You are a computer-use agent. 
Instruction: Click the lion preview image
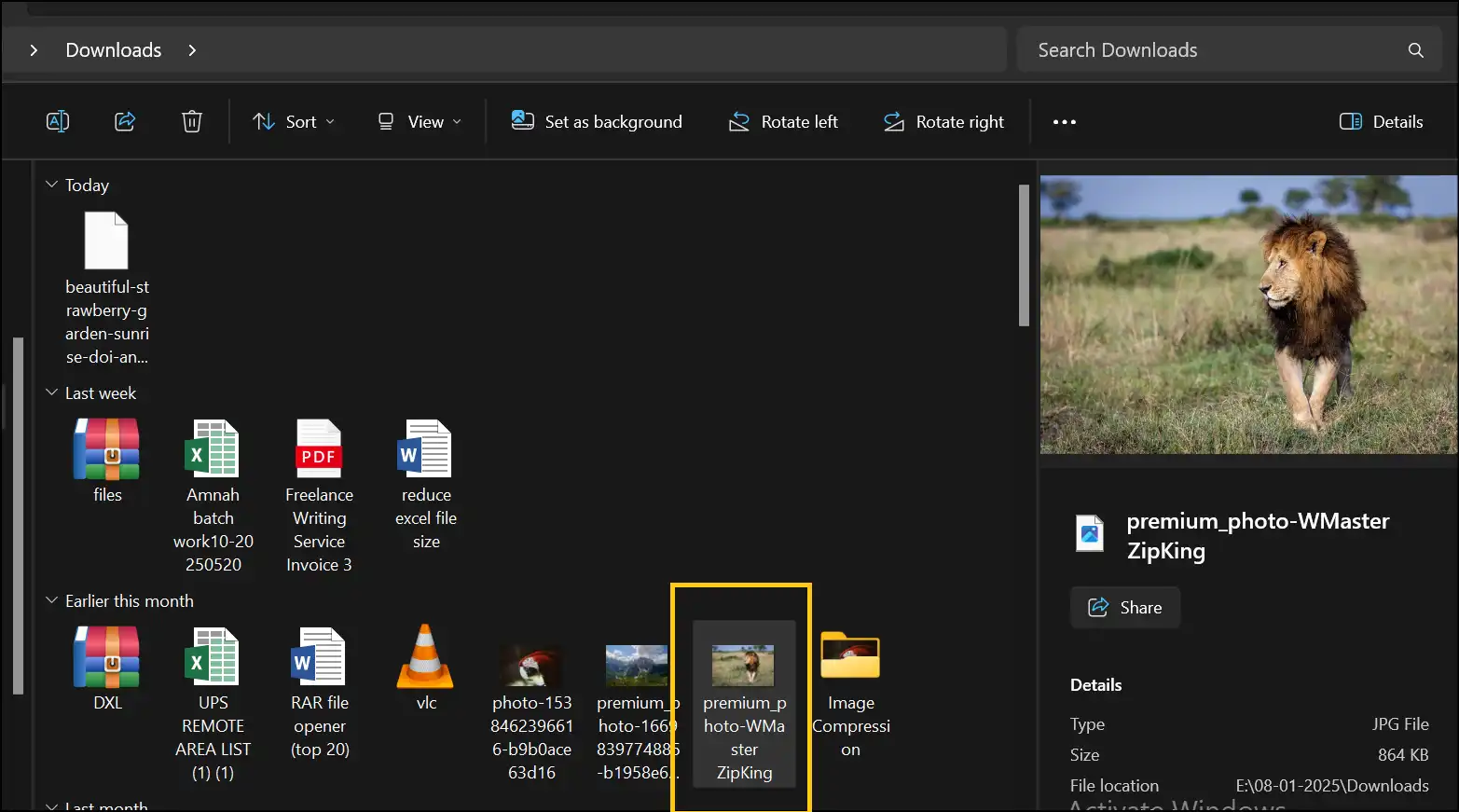pos(1248,314)
